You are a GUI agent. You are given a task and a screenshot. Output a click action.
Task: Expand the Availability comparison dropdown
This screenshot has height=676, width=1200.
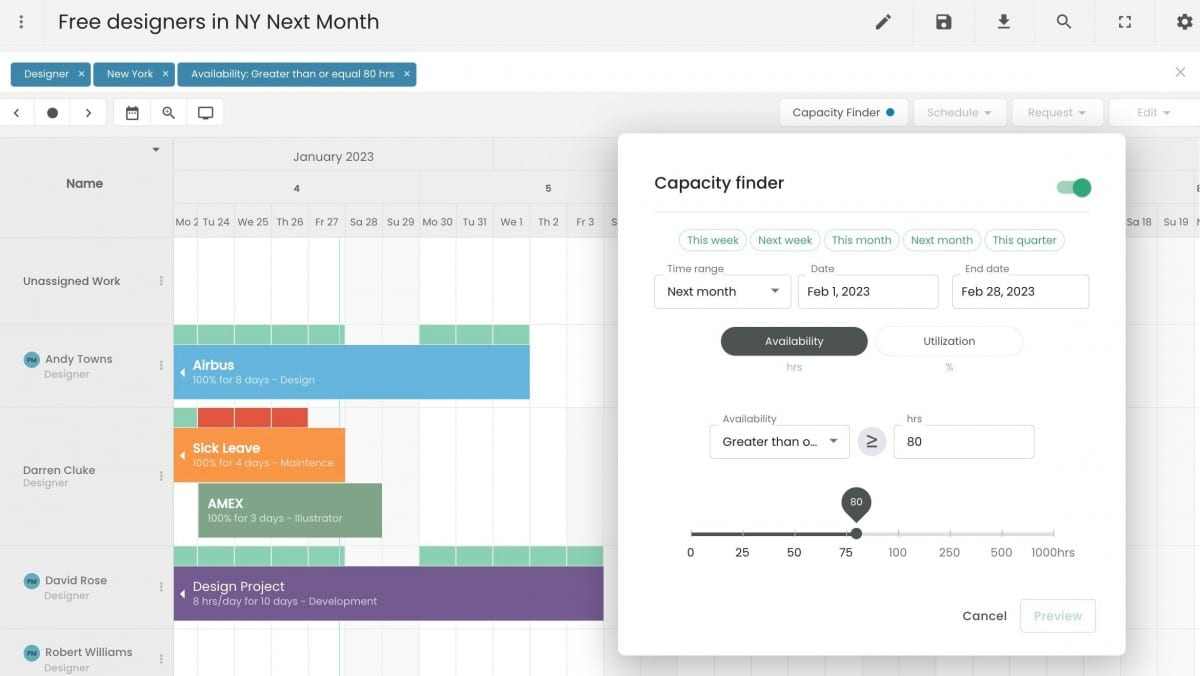(779, 442)
